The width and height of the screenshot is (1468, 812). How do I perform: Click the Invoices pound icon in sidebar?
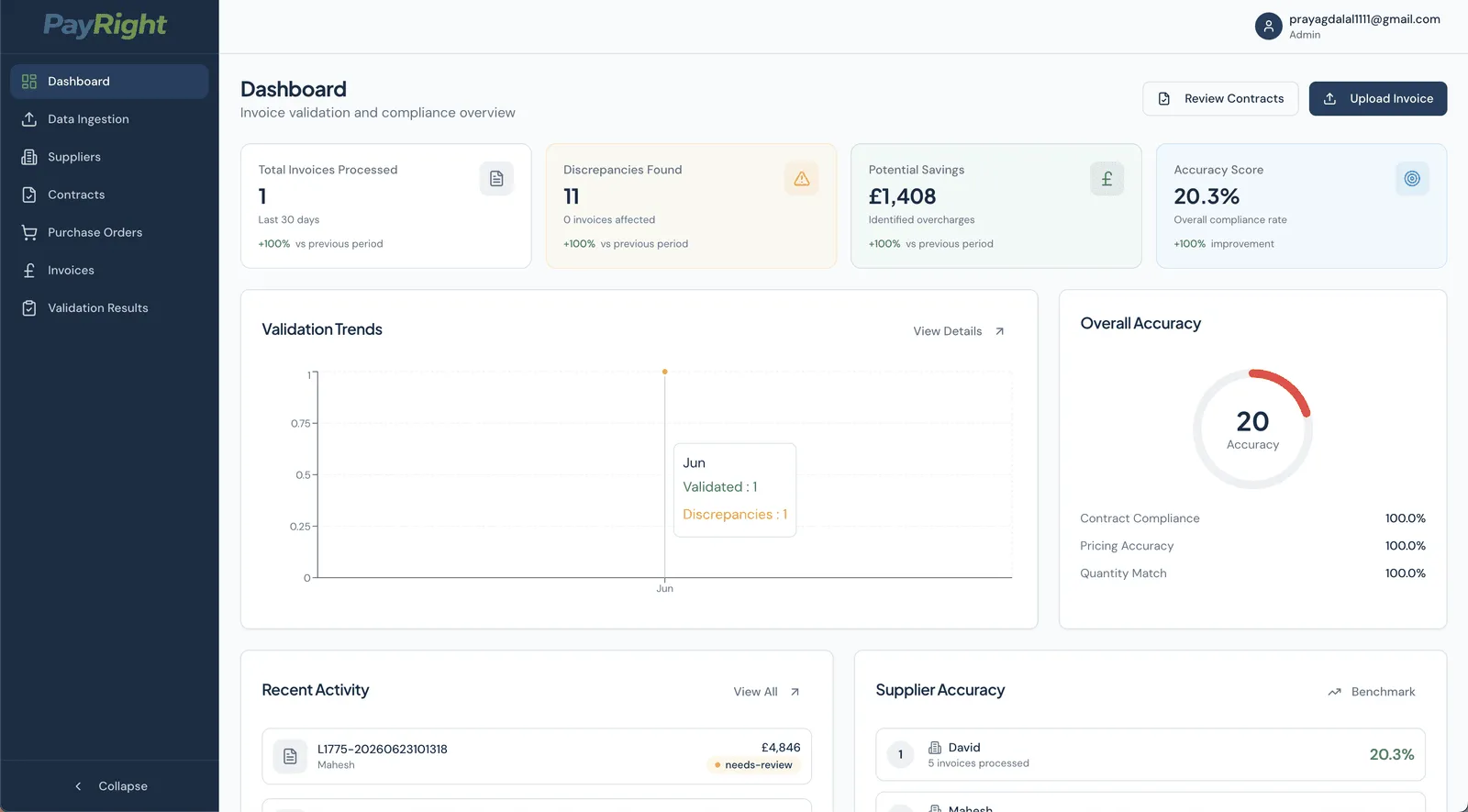[x=29, y=270]
